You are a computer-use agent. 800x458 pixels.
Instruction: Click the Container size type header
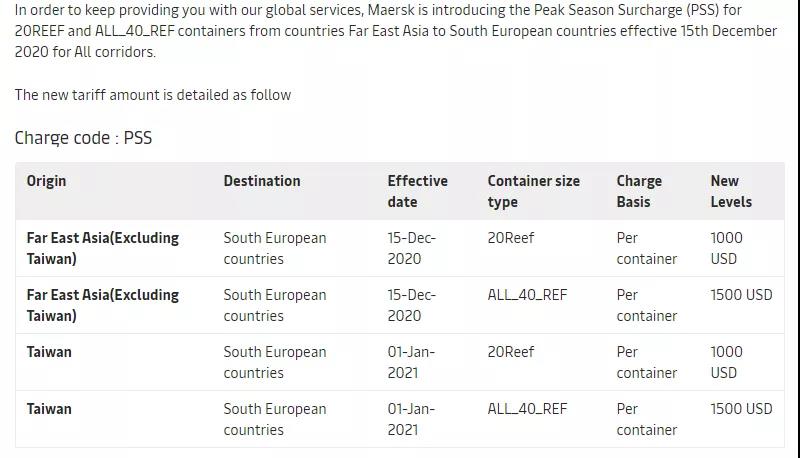pos(533,191)
